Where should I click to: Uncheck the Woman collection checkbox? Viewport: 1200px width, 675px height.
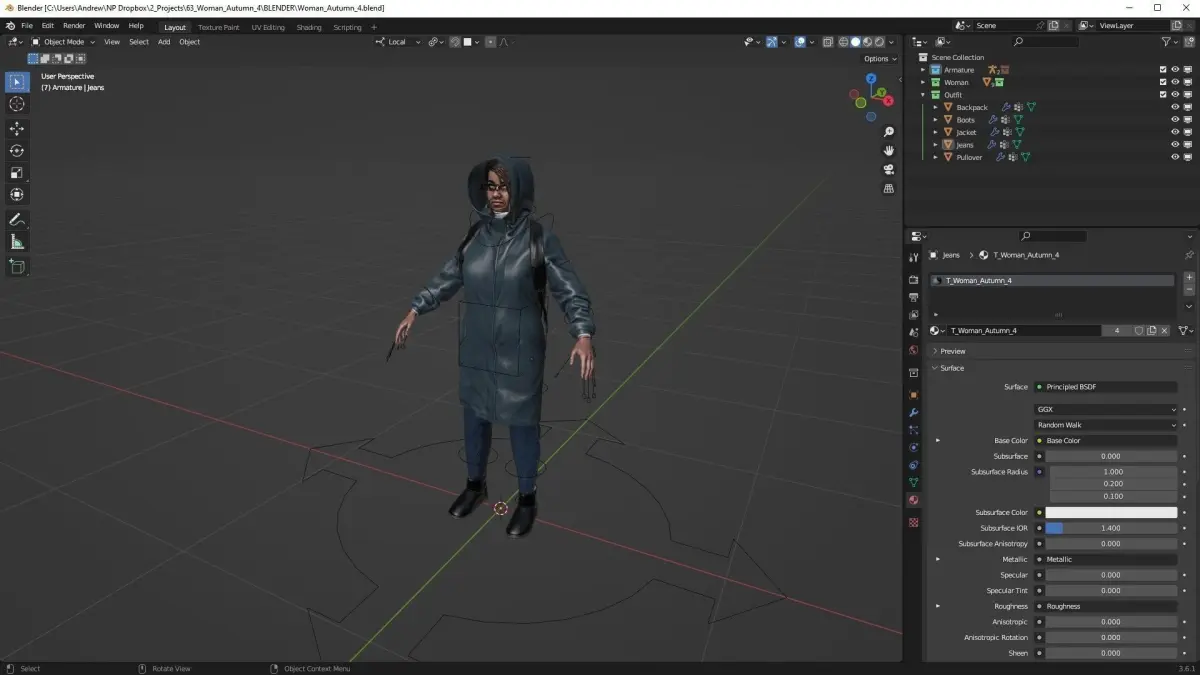(x=1162, y=82)
